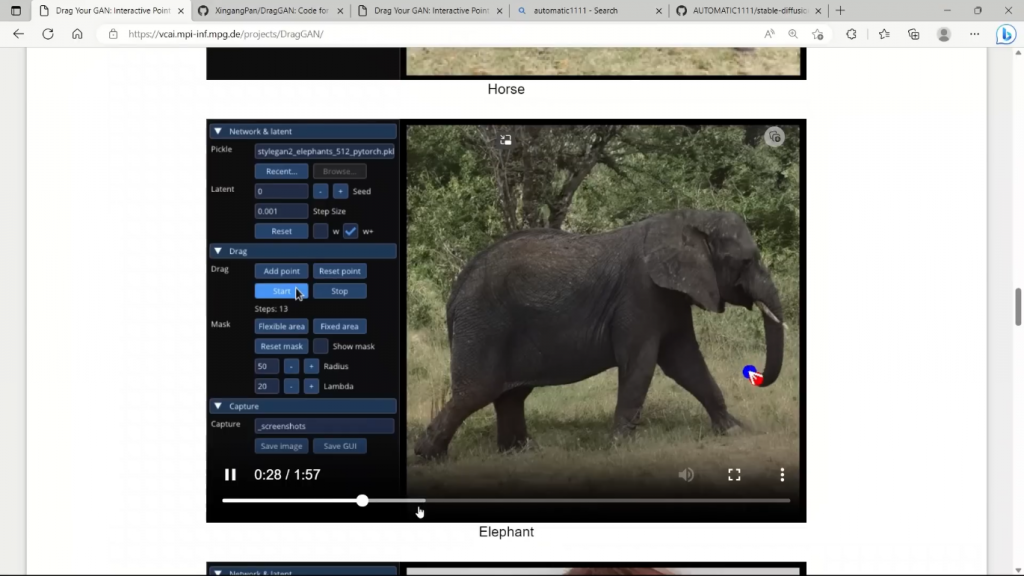Enable the w latent checkbox
This screenshot has width=1024, height=576.
[x=320, y=231]
